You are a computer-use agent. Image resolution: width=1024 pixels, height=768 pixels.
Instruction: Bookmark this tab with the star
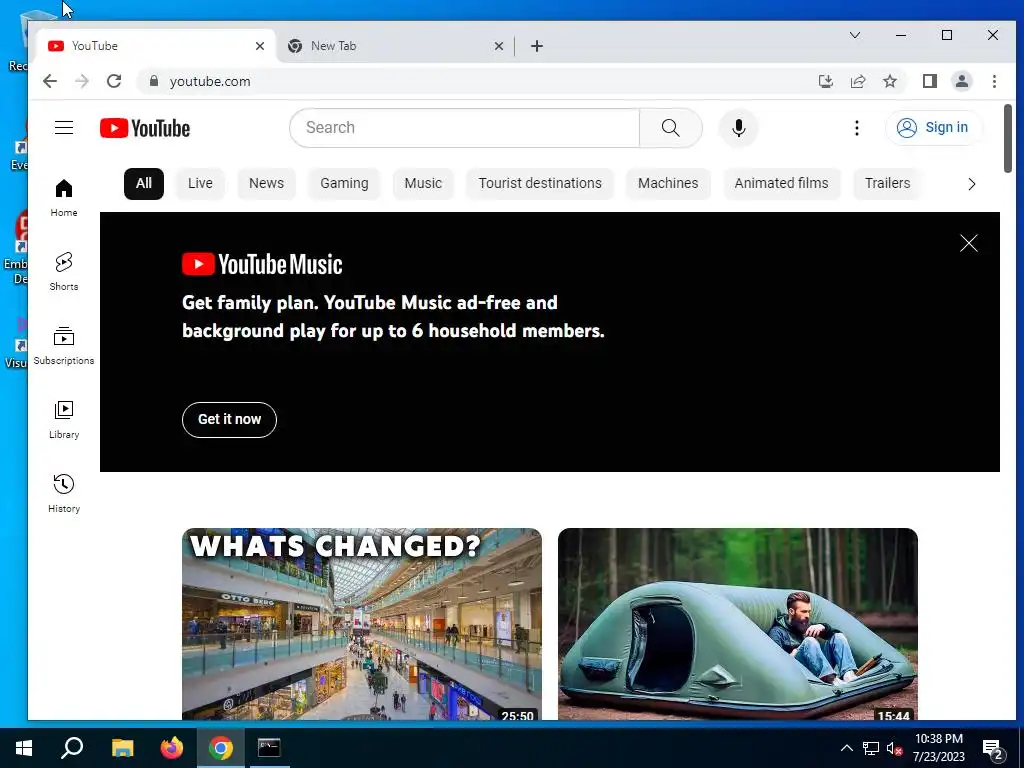coord(889,81)
